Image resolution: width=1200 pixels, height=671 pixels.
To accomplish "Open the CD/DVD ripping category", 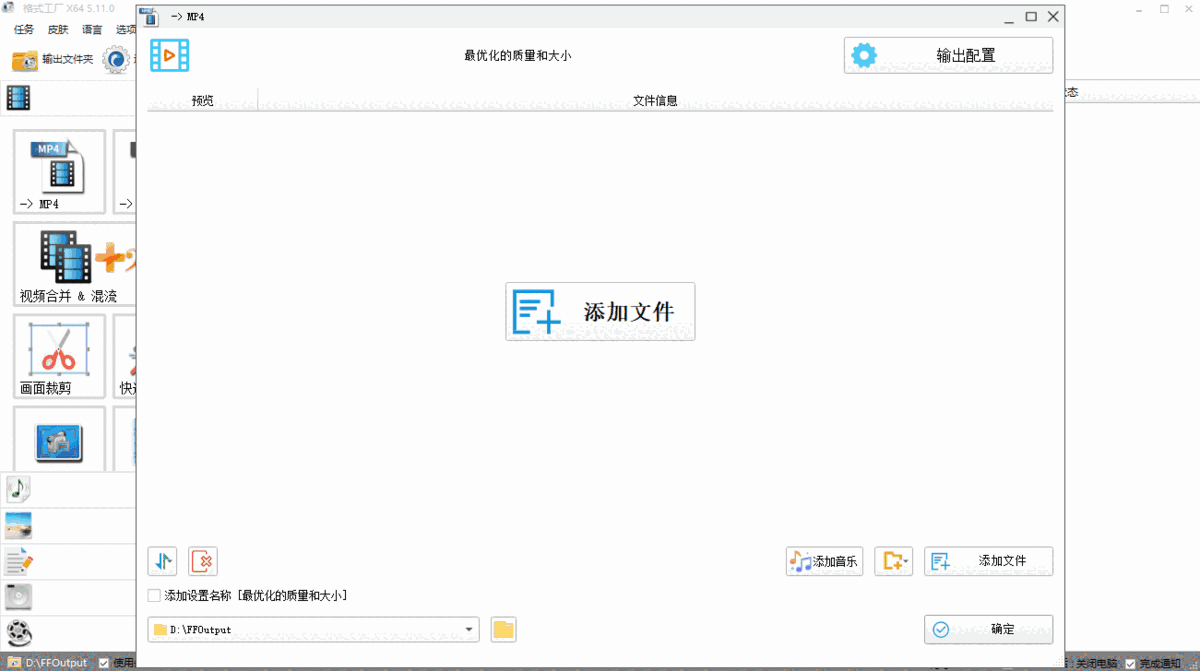I will pyautogui.click(x=18, y=596).
